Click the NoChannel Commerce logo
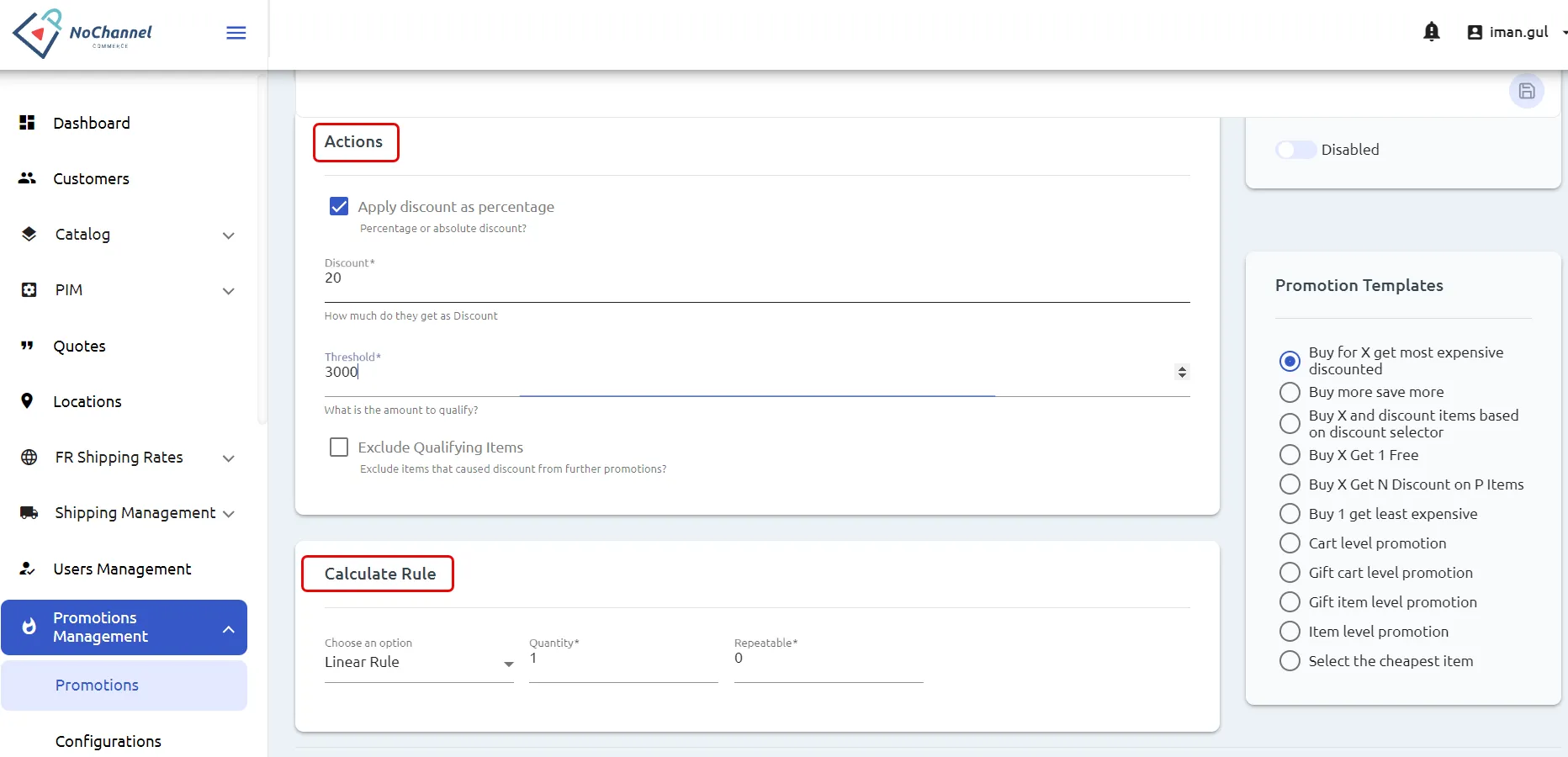The image size is (1568, 757). (x=82, y=34)
